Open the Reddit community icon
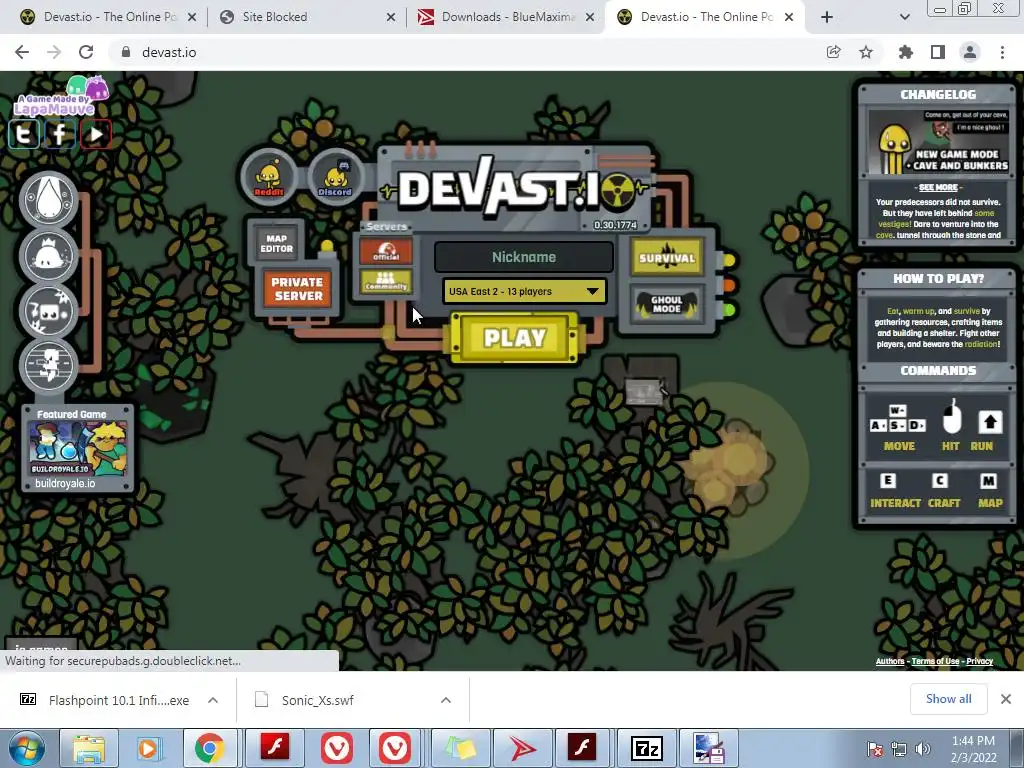The height and width of the screenshot is (768, 1024). click(268, 178)
